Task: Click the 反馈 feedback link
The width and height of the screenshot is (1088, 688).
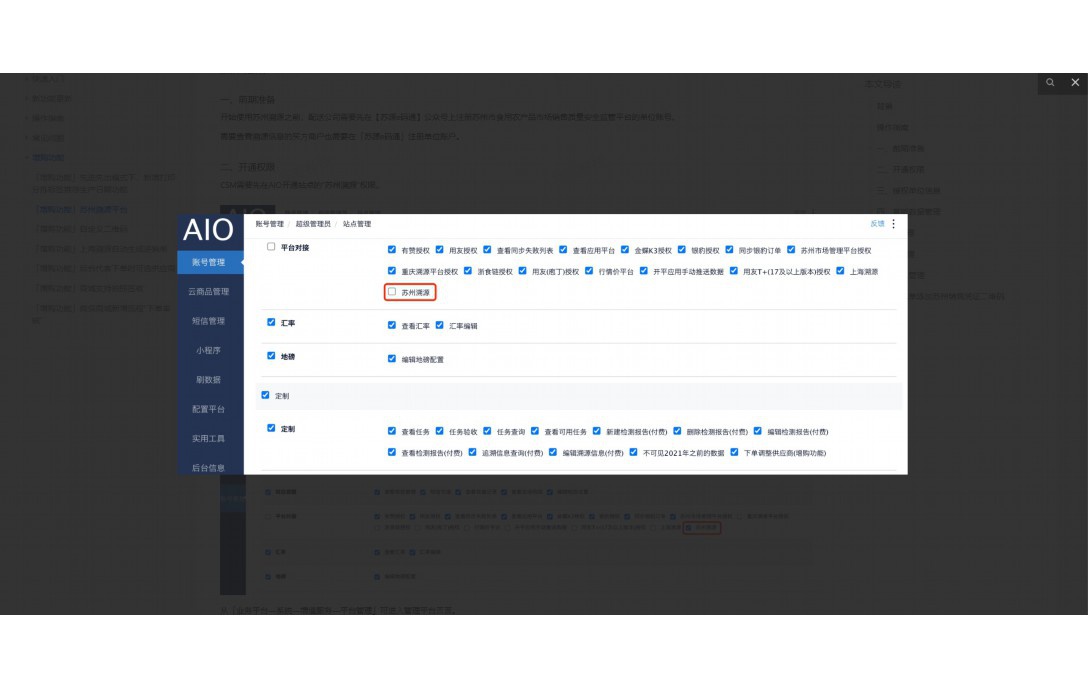Action: 877,224
